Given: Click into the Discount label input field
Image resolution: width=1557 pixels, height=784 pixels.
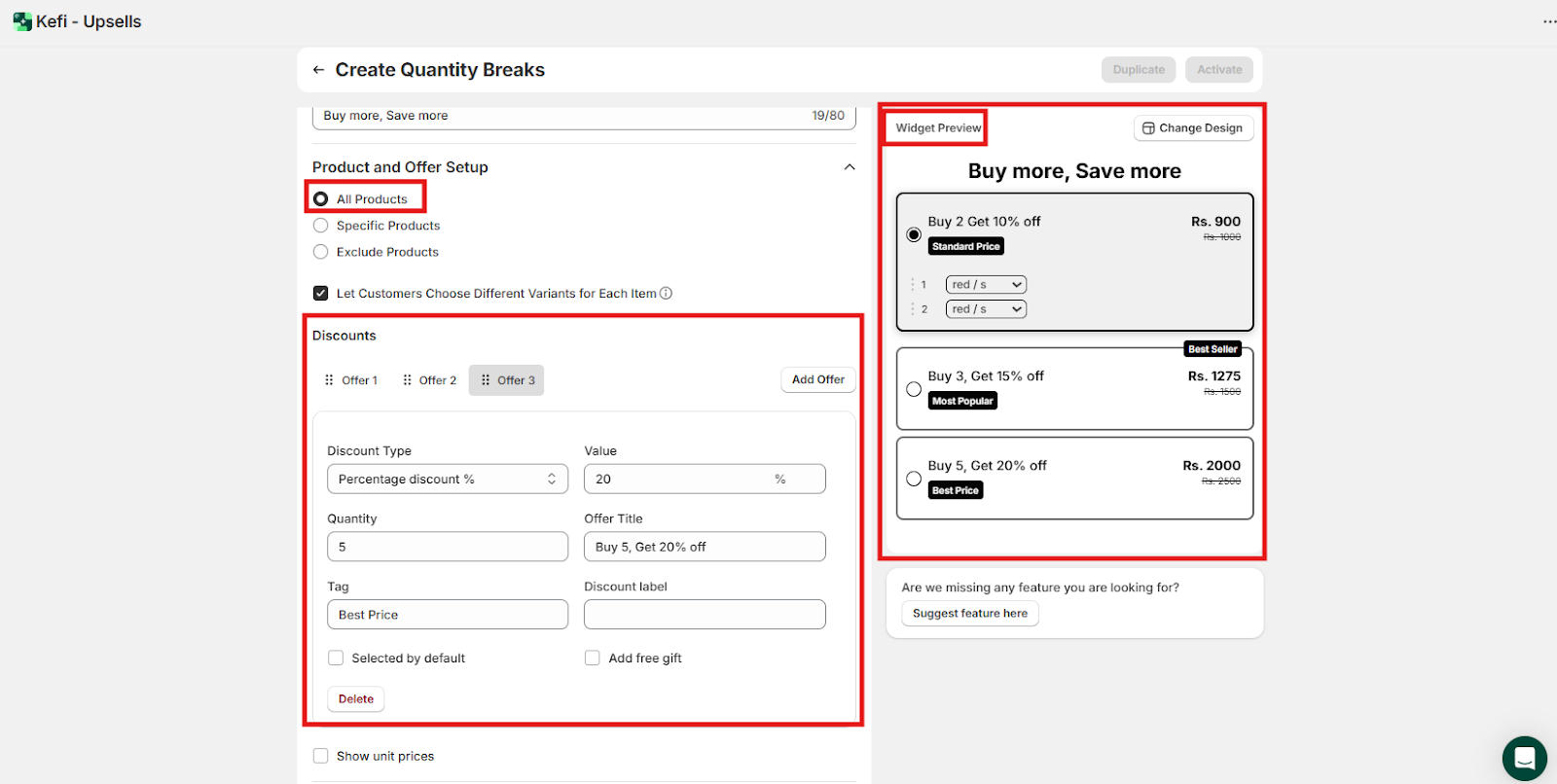Looking at the screenshot, I should [x=704, y=615].
